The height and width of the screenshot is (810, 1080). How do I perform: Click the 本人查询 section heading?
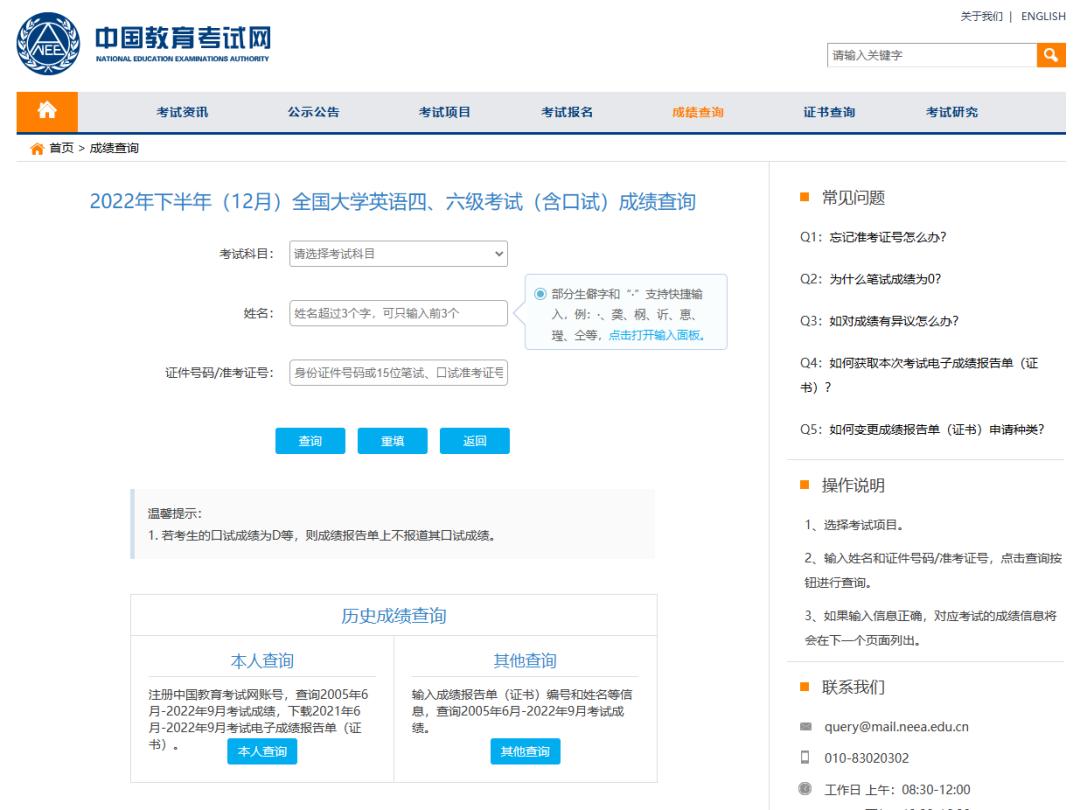click(x=262, y=661)
